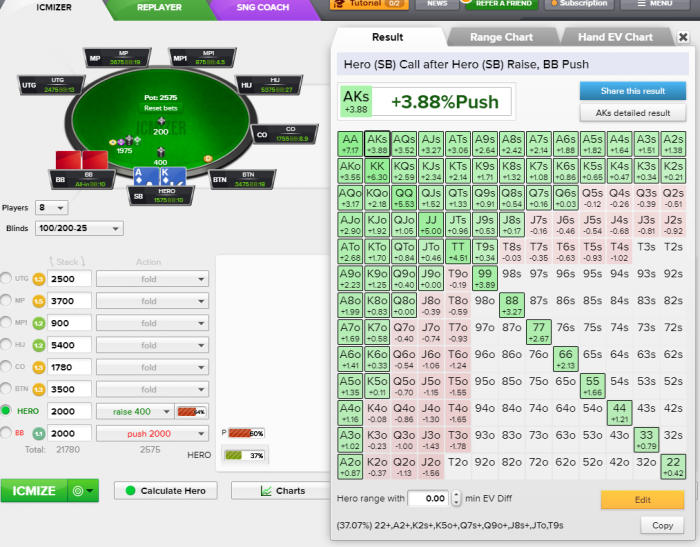The width and height of the screenshot is (700, 547).
Task: Expand the ICMIZE button dropdown arrow
Action: (90, 491)
